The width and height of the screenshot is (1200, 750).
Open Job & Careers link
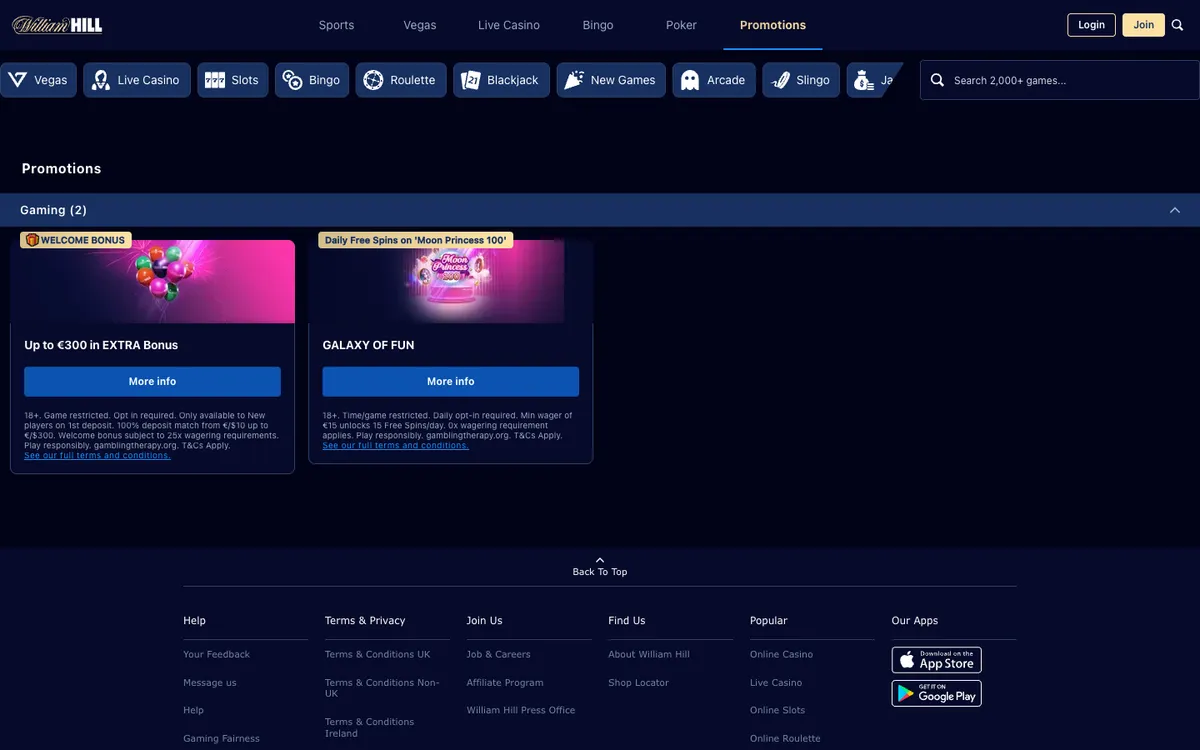click(498, 654)
